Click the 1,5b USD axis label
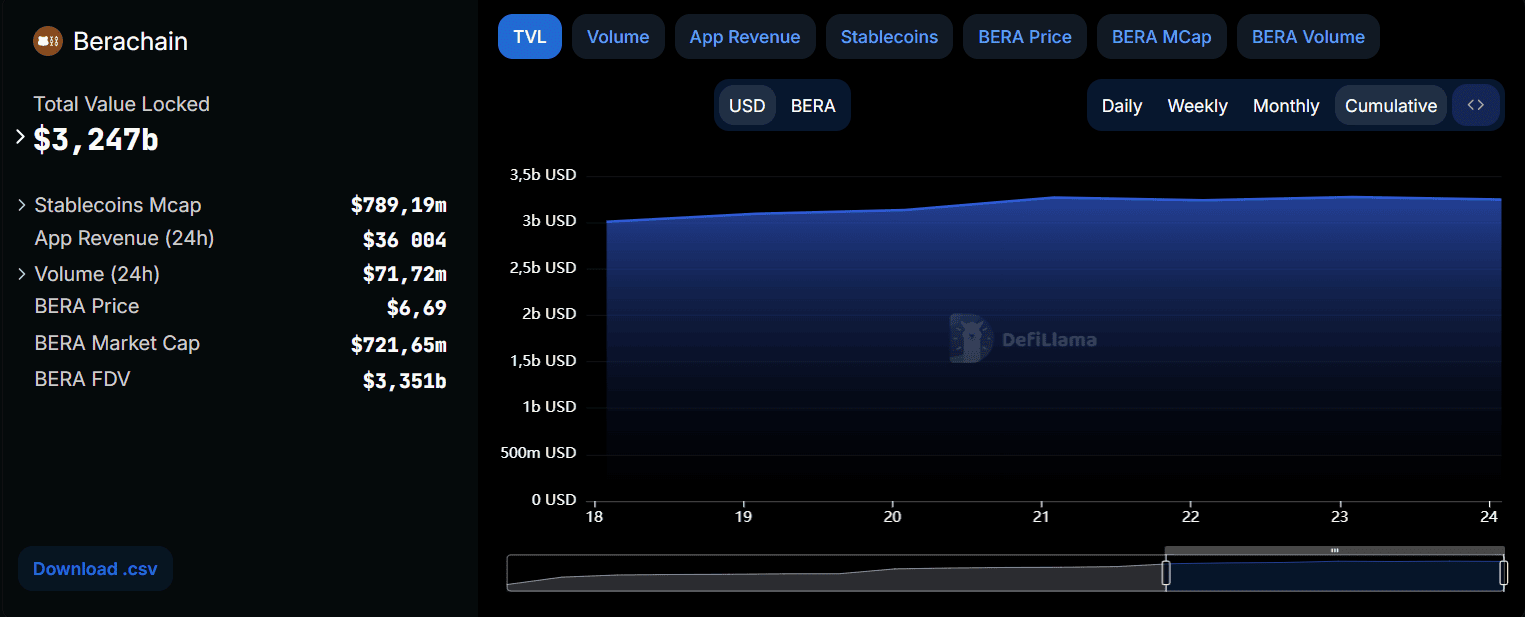The image size is (1525, 617). [543, 361]
